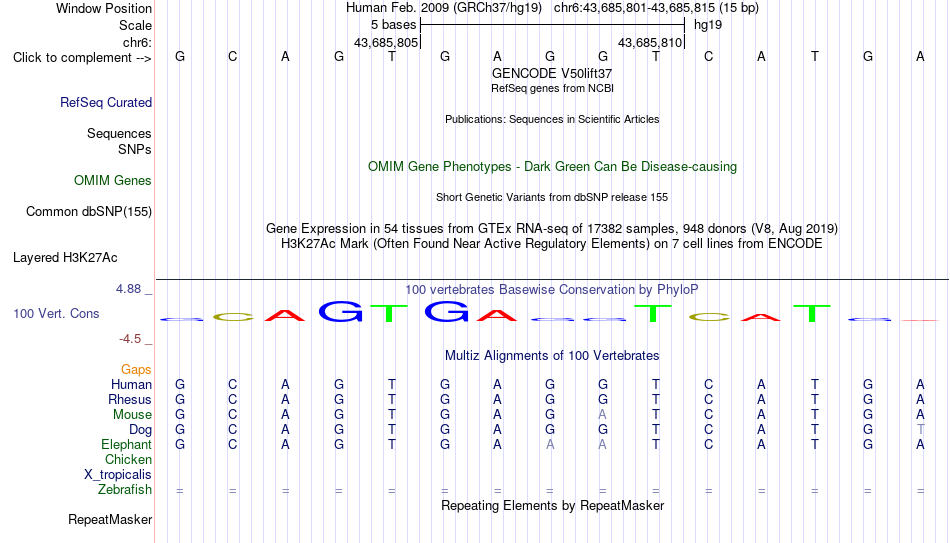Click 'Multiz Alignments of 100 Vertebrates' title

552,356
